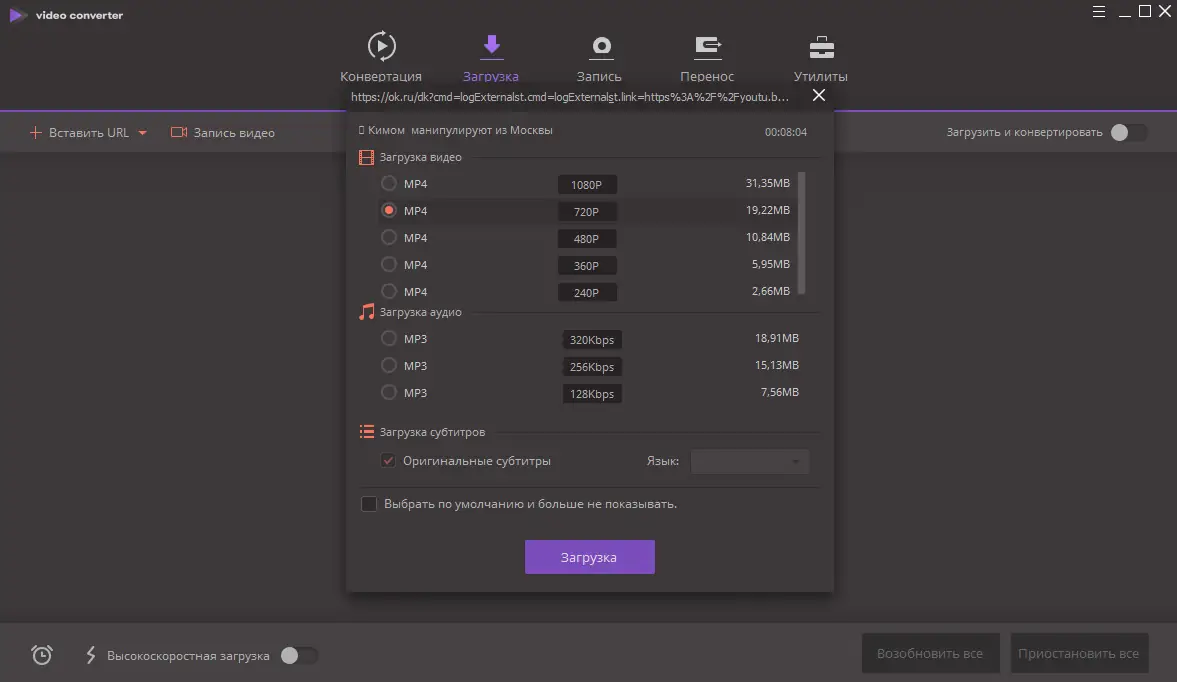The image size is (1177, 682).
Task: Select MP4 720P radio button
Action: [x=388, y=210]
